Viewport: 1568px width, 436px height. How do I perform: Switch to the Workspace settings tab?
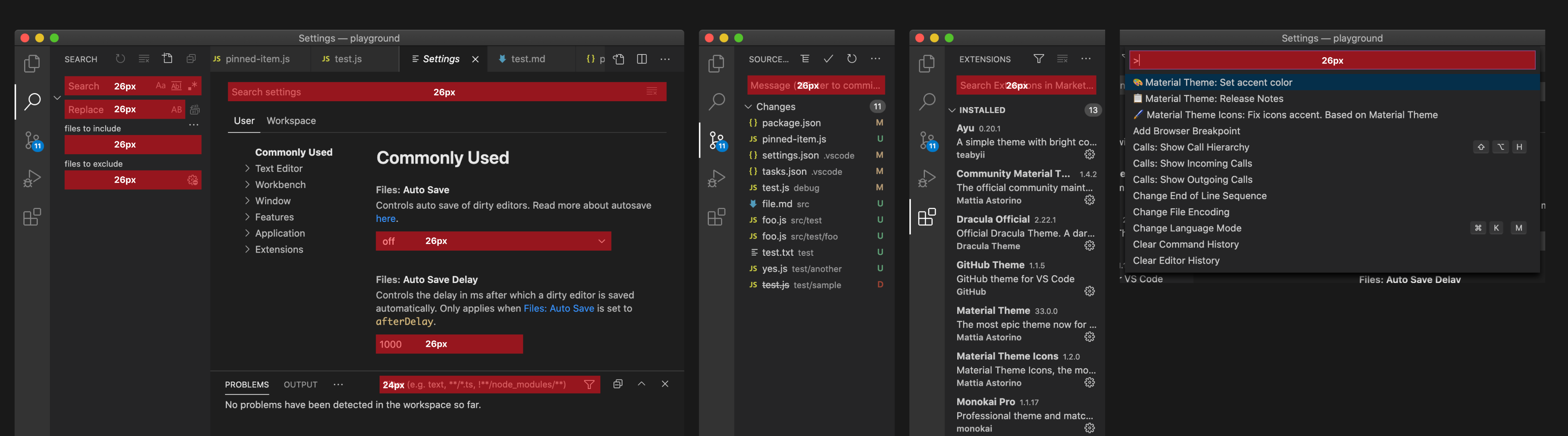pos(291,121)
